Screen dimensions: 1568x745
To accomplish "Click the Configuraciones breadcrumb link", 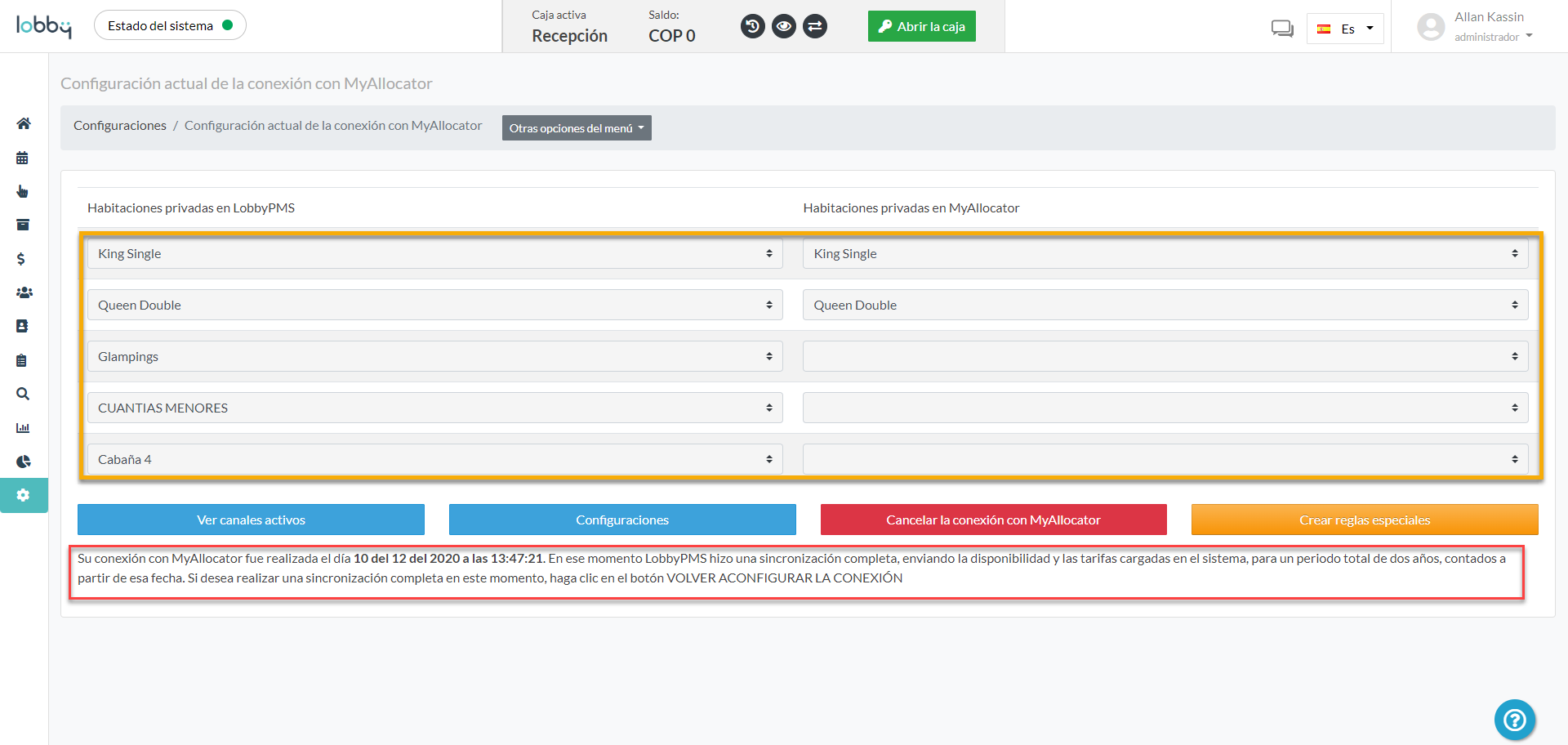I will point(120,125).
